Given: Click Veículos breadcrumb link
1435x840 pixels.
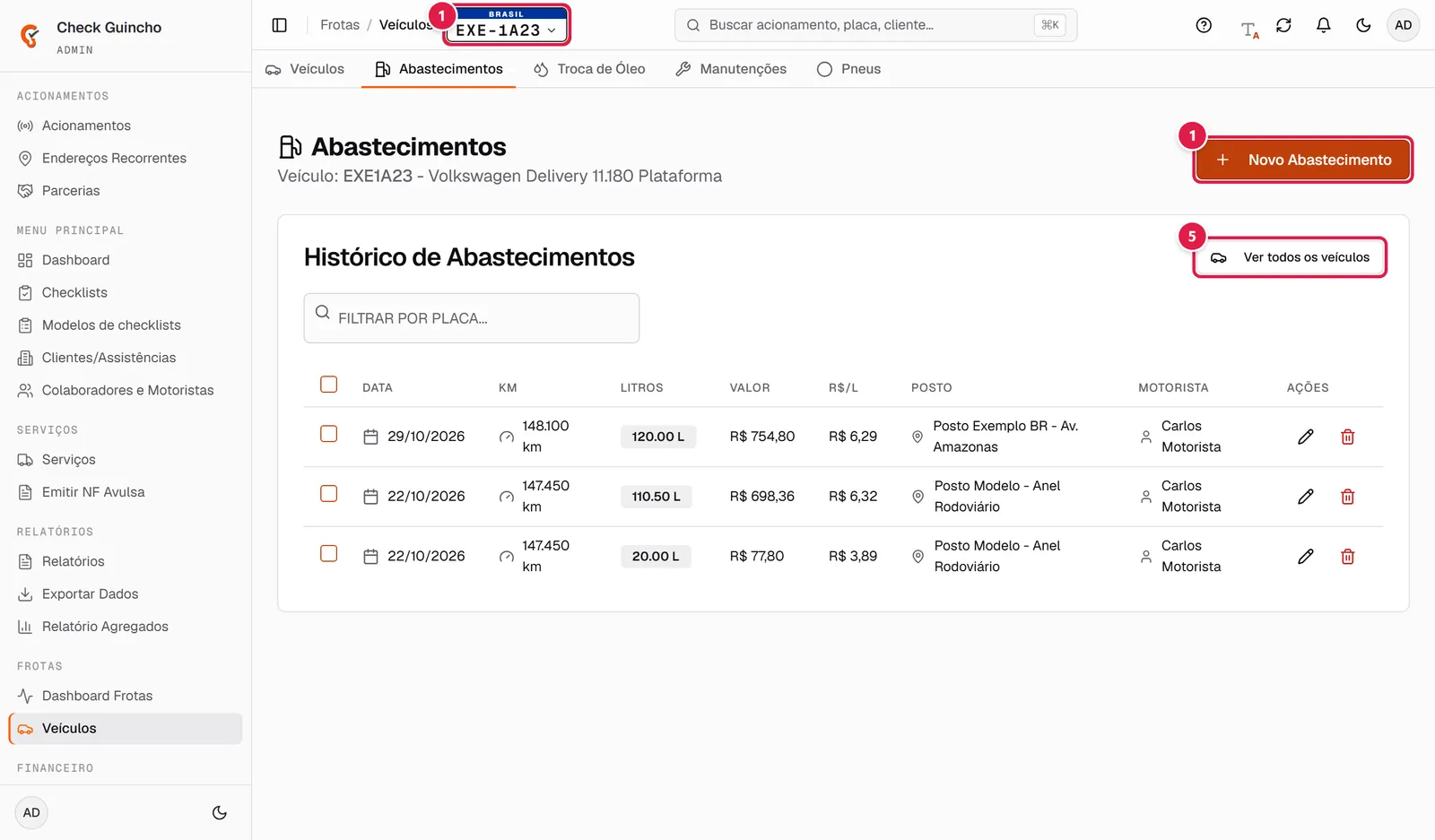Looking at the screenshot, I should point(405,25).
